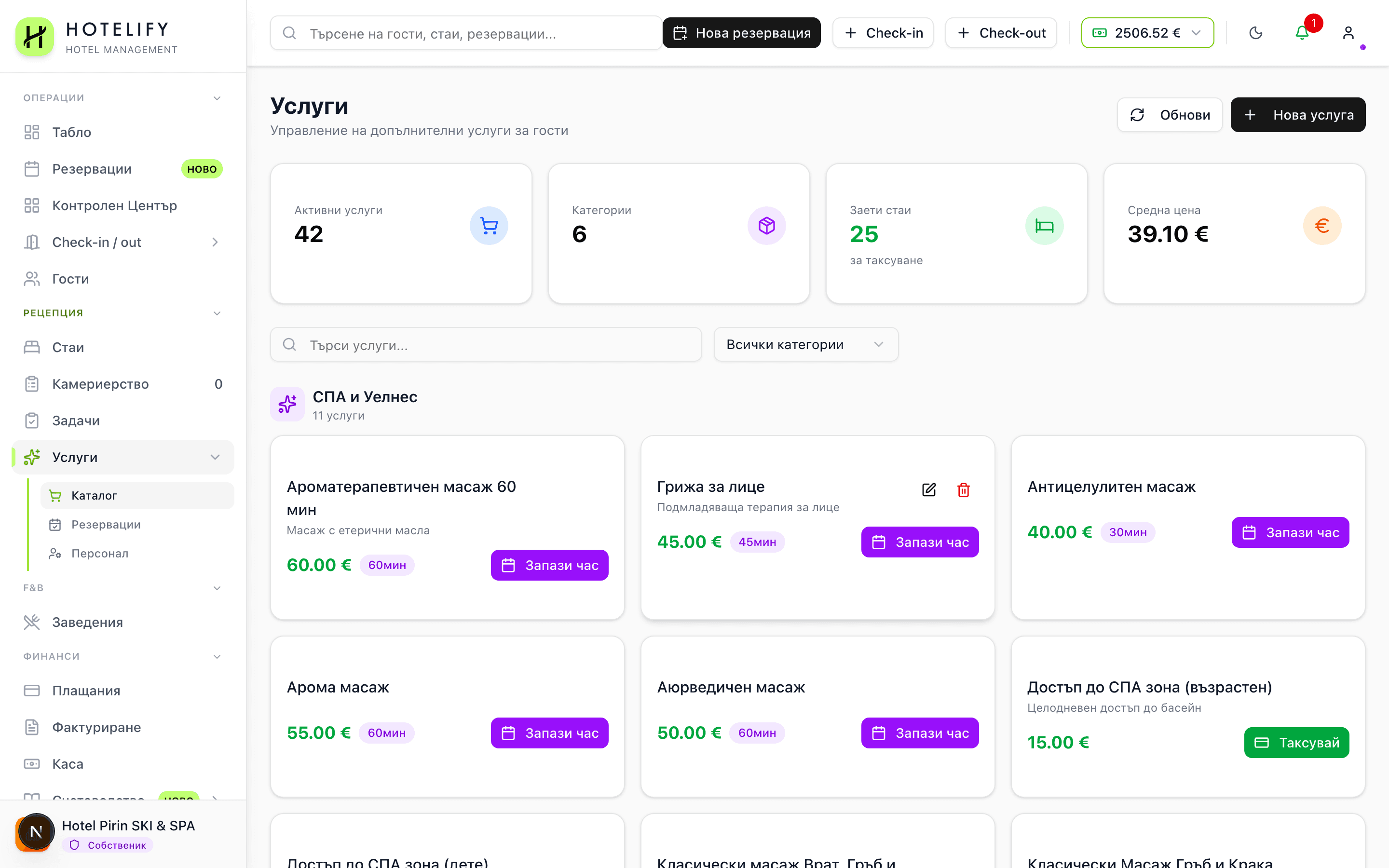Screen dimensions: 1389x868
Task: Open the Резервации submenu under Услуги
Action: [x=106, y=524]
